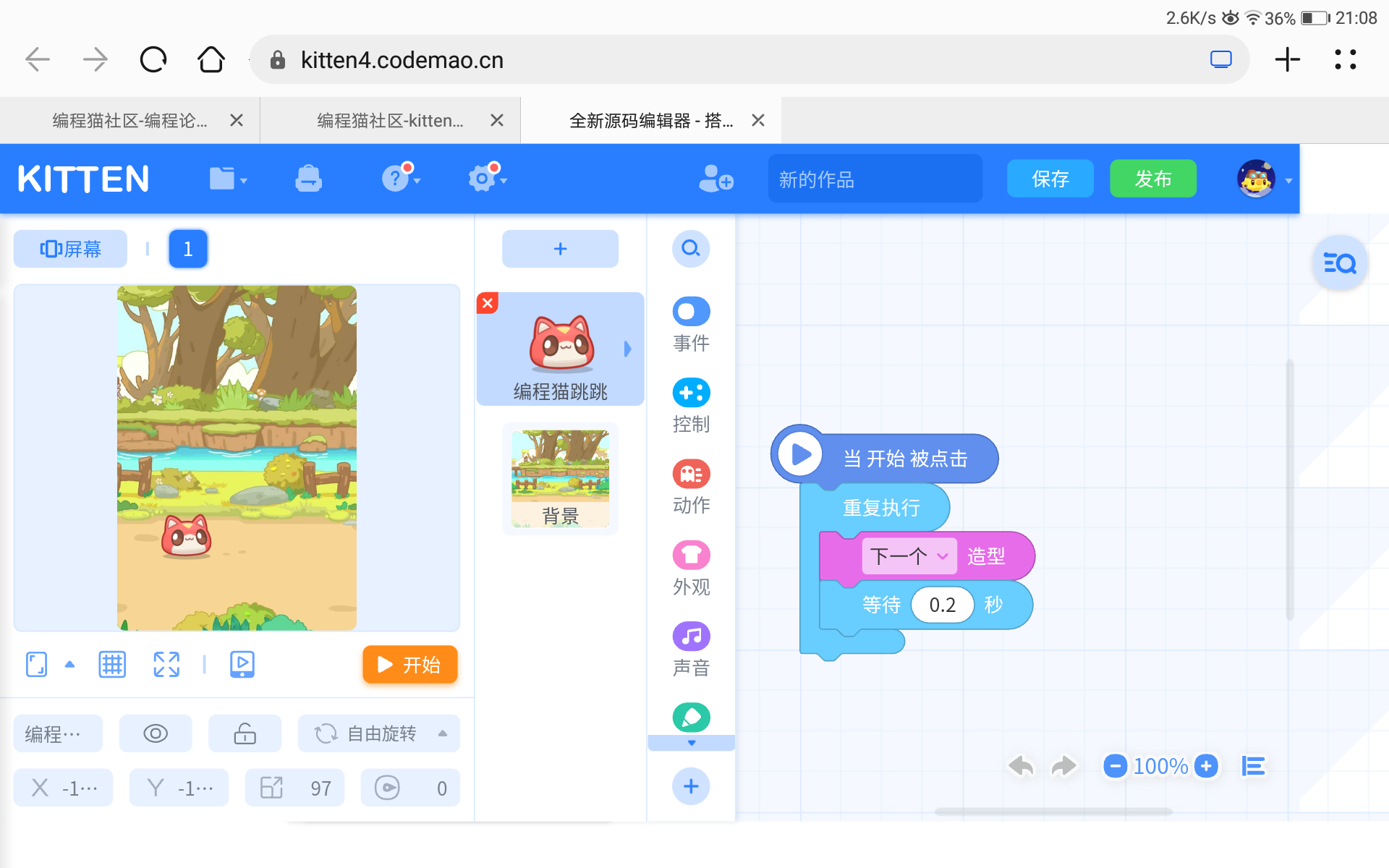1389x868 pixels.
Task: Select the 背景 background thumbnail
Action: pyautogui.click(x=561, y=478)
